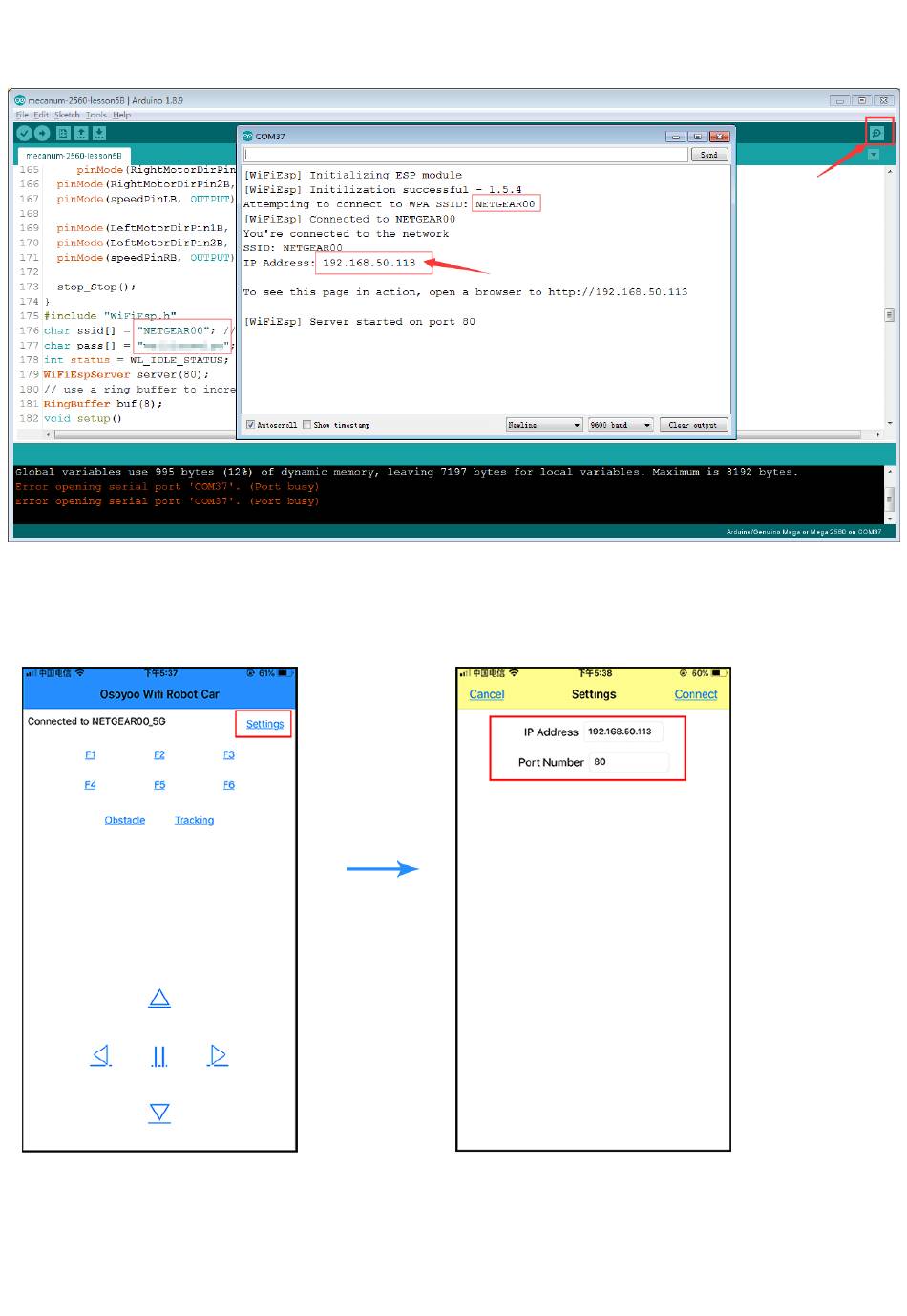This screenshot has height=1316, width=907.
Task: Tap Connect on the Settings screen
Action: (696, 694)
